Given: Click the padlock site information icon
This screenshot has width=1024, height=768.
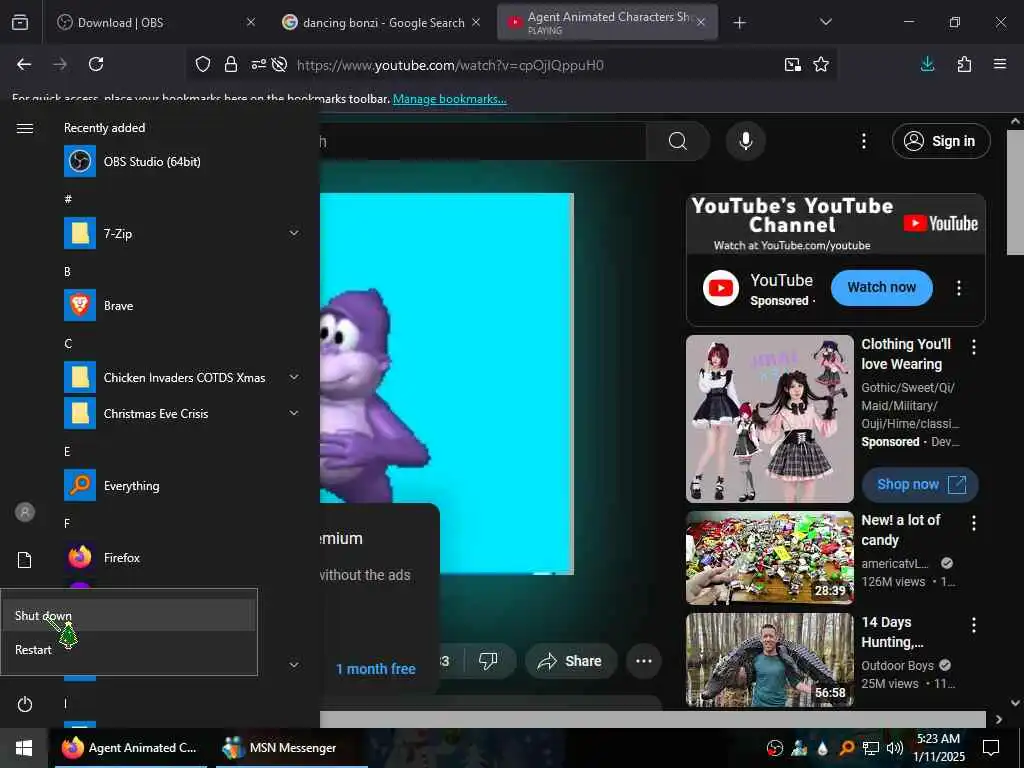Looking at the screenshot, I should pyautogui.click(x=231, y=64).
